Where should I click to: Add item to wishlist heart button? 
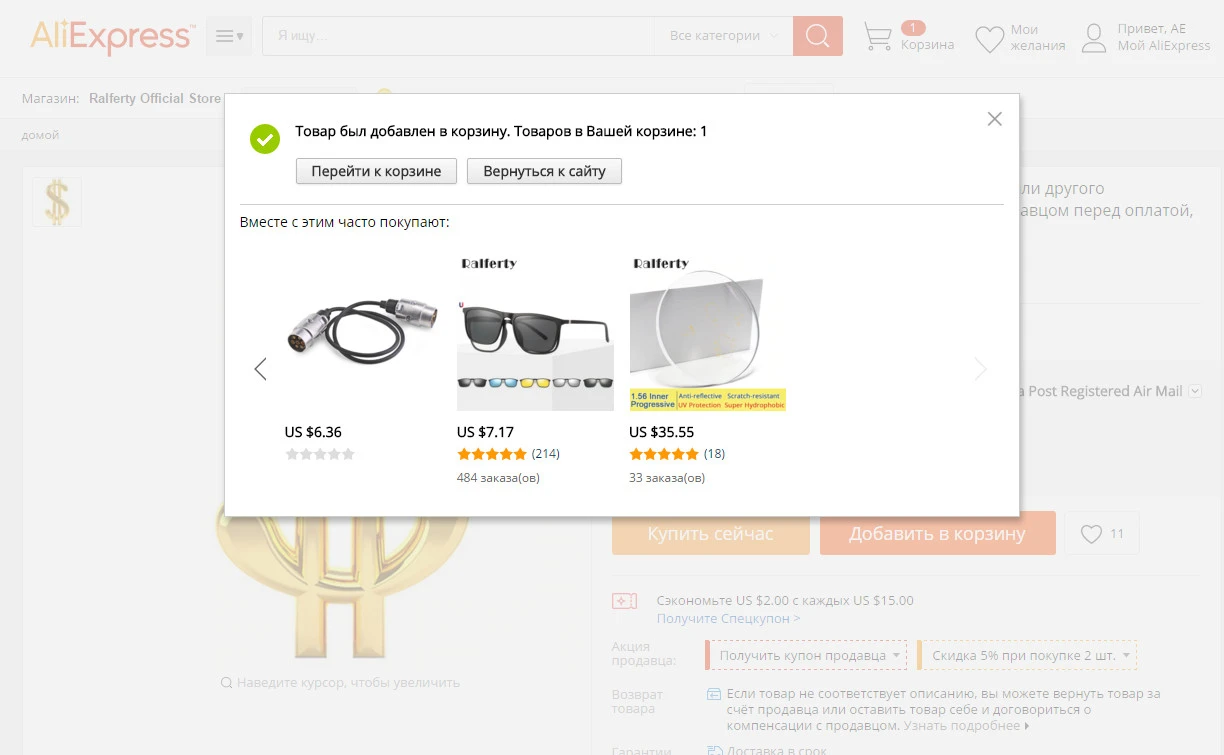[1101, 533]
